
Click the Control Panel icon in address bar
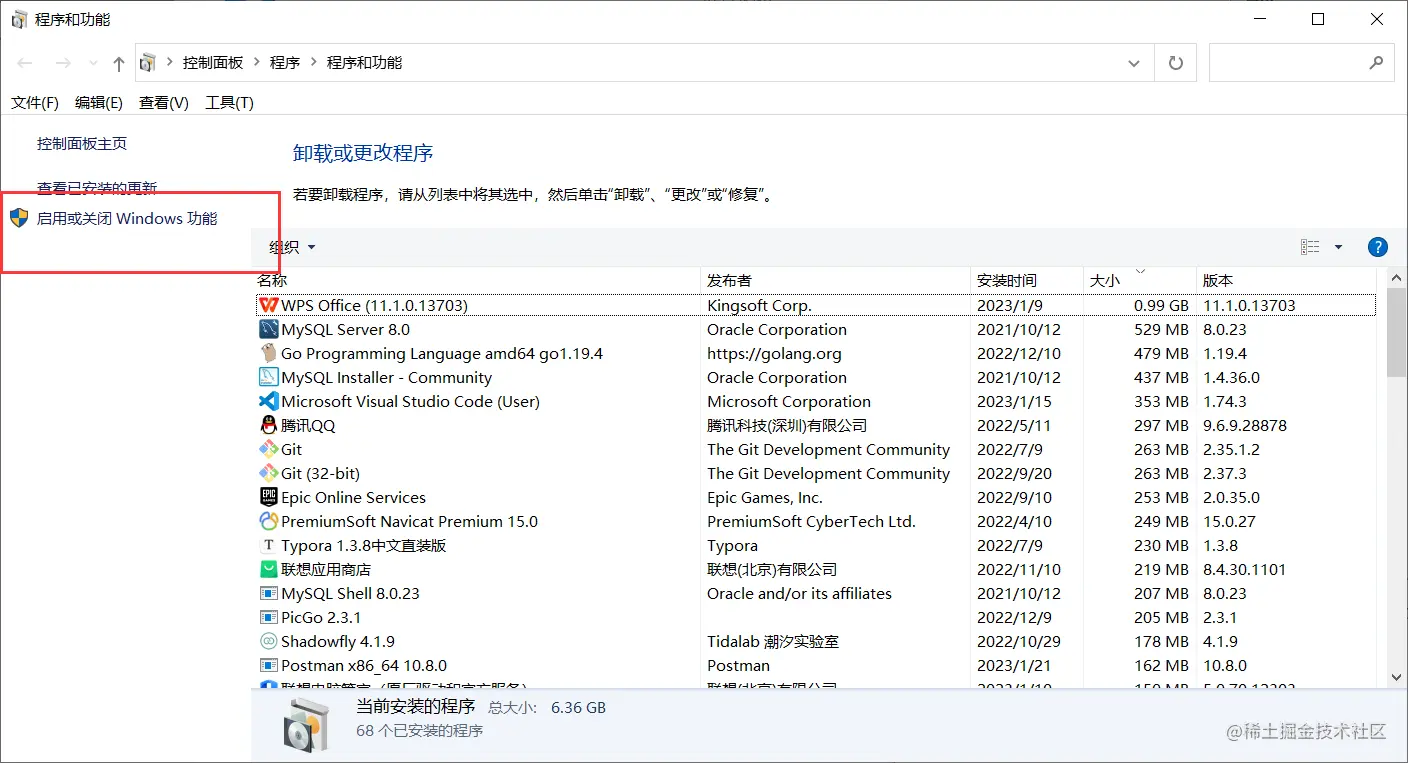(148, 62)
